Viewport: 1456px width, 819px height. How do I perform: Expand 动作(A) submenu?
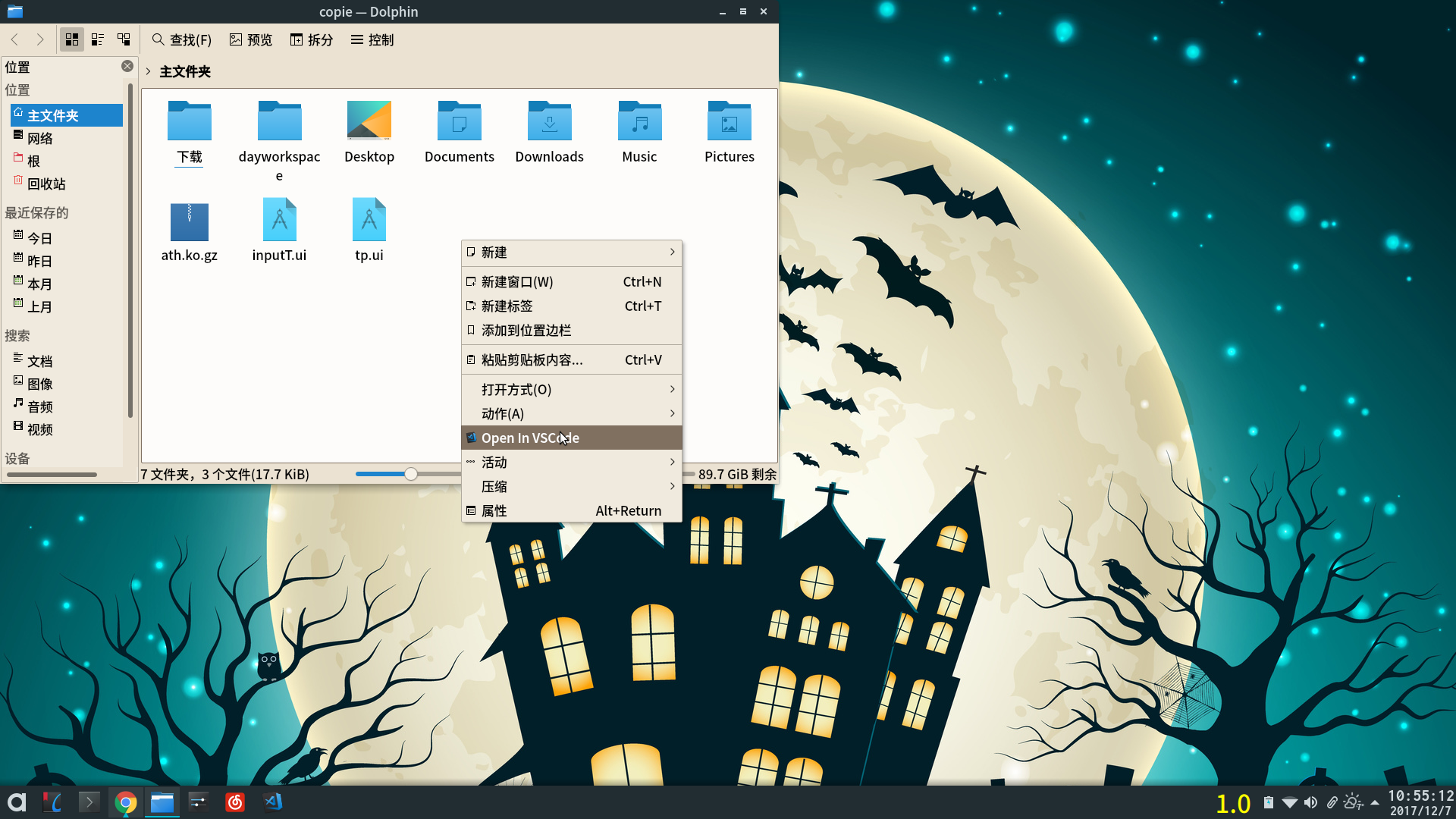point(572,413)
